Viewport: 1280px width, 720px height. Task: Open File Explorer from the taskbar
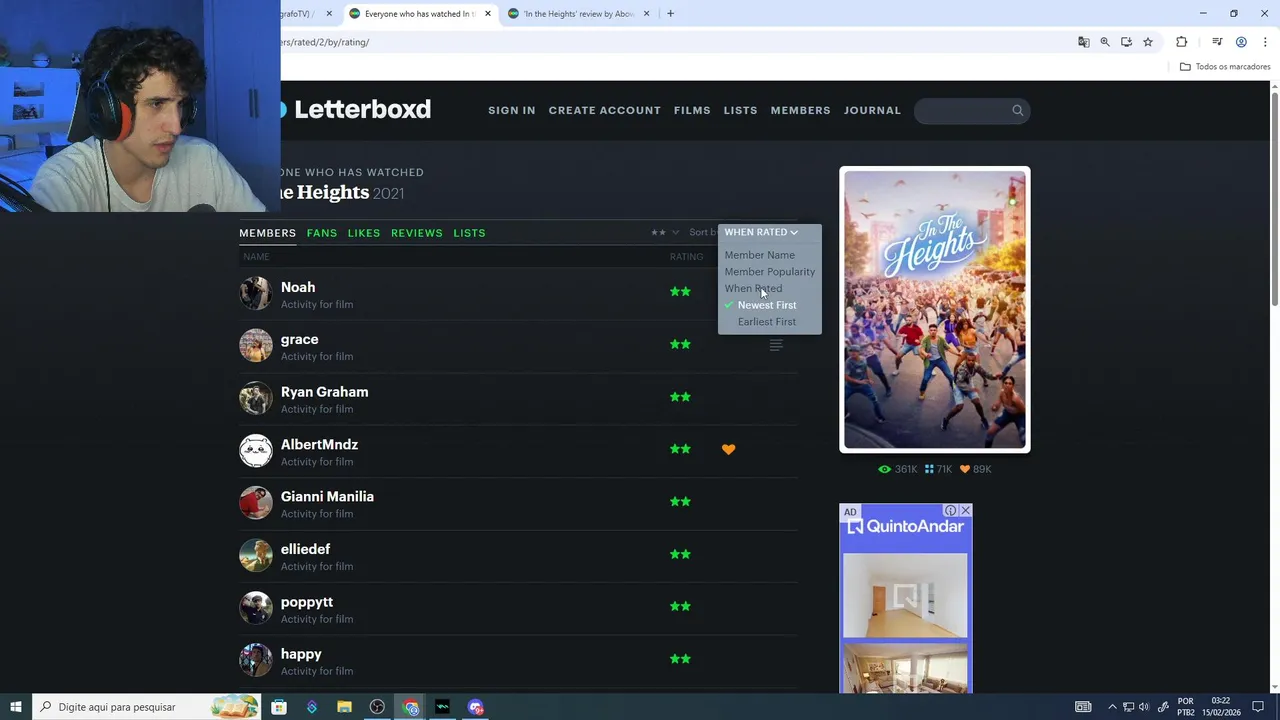pos(344,707)
